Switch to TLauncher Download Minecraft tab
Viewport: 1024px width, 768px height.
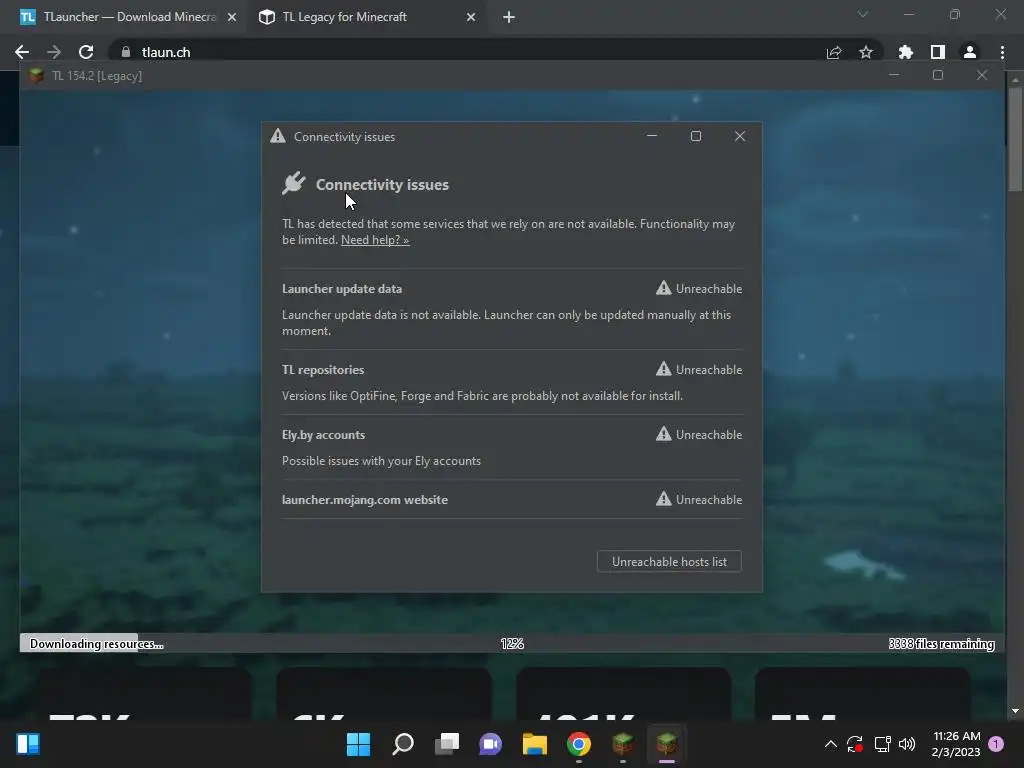point(123,17)
